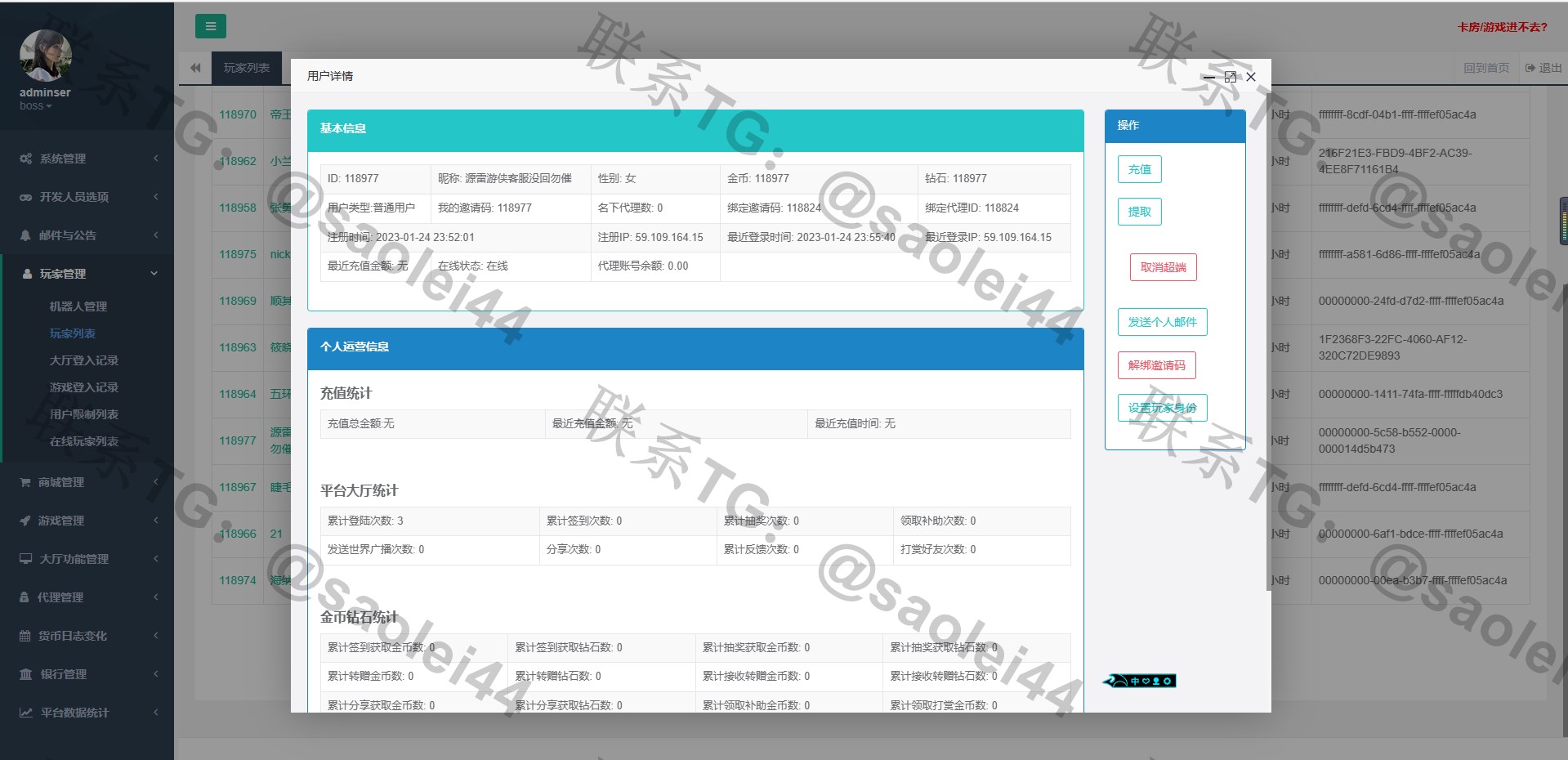Click player ID 118969 in the list

pyautogui.click(x=238, y=301)
